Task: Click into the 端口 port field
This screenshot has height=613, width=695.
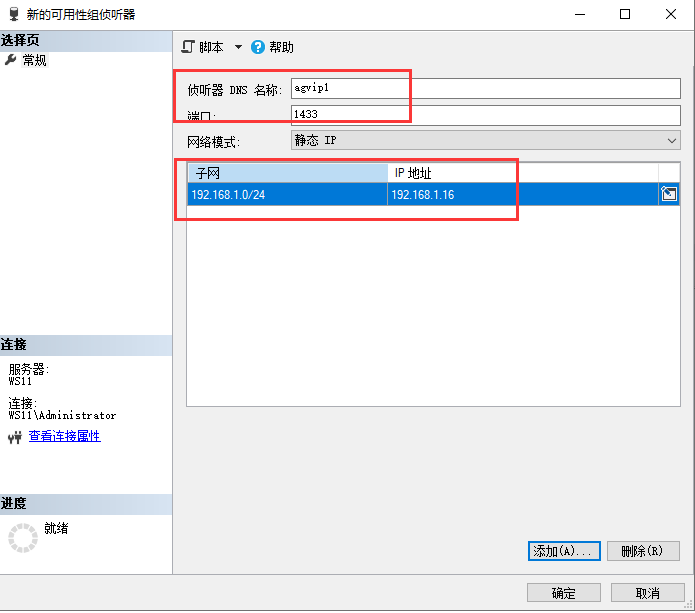Action: (x=485, y=115)
